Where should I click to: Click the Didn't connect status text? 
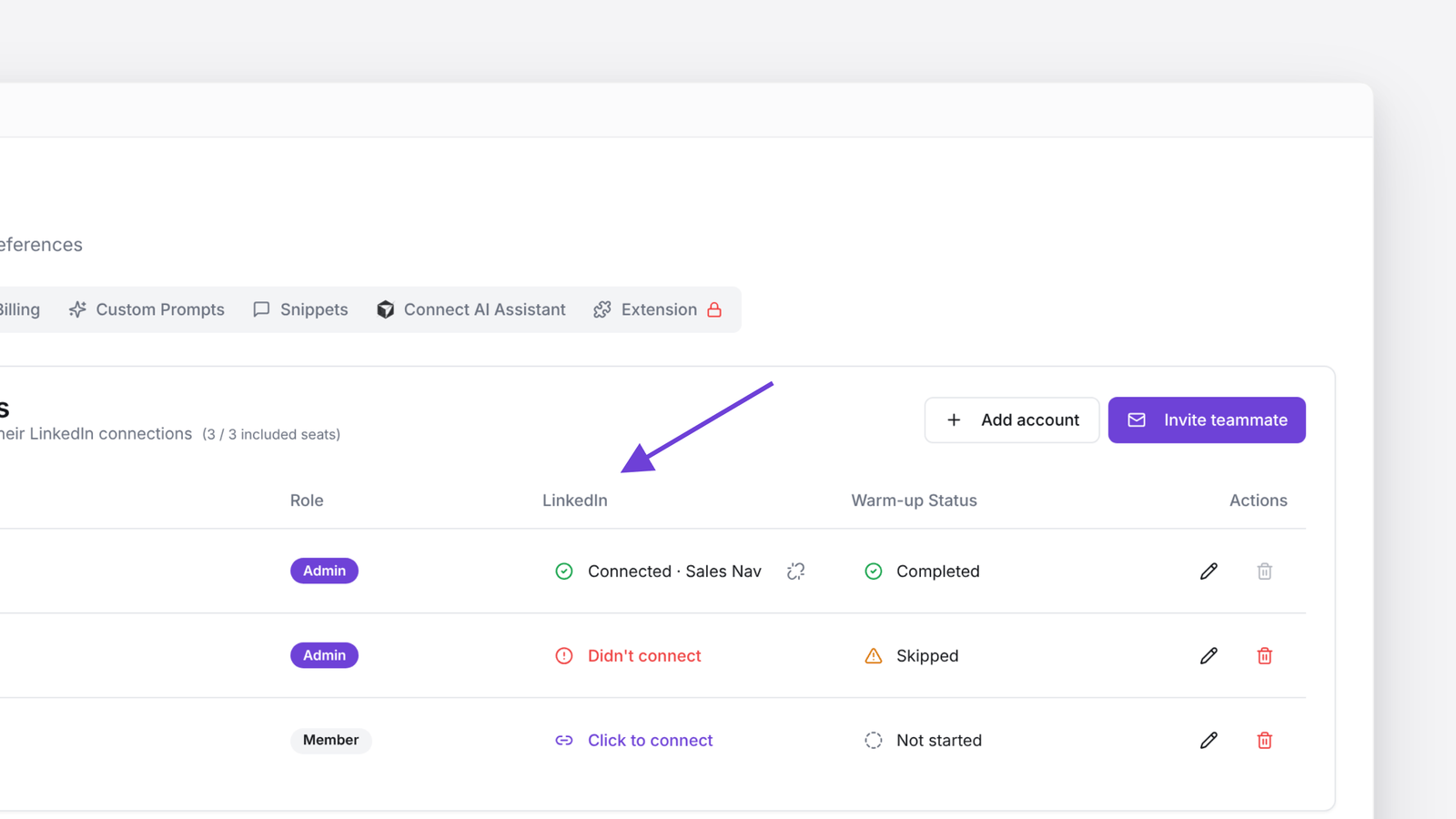(644, 656)
